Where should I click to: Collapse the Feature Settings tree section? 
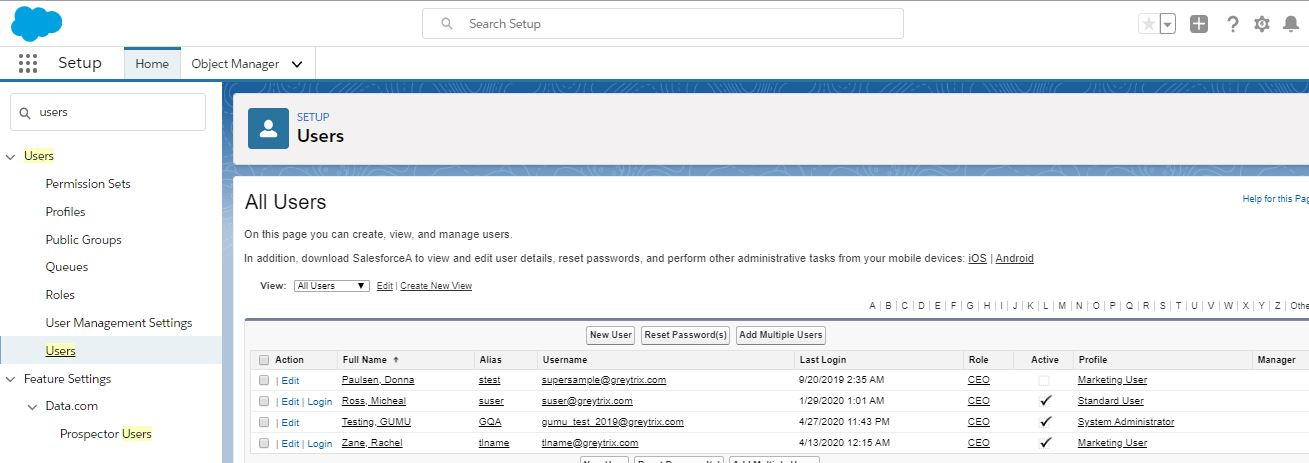point(12,379)
